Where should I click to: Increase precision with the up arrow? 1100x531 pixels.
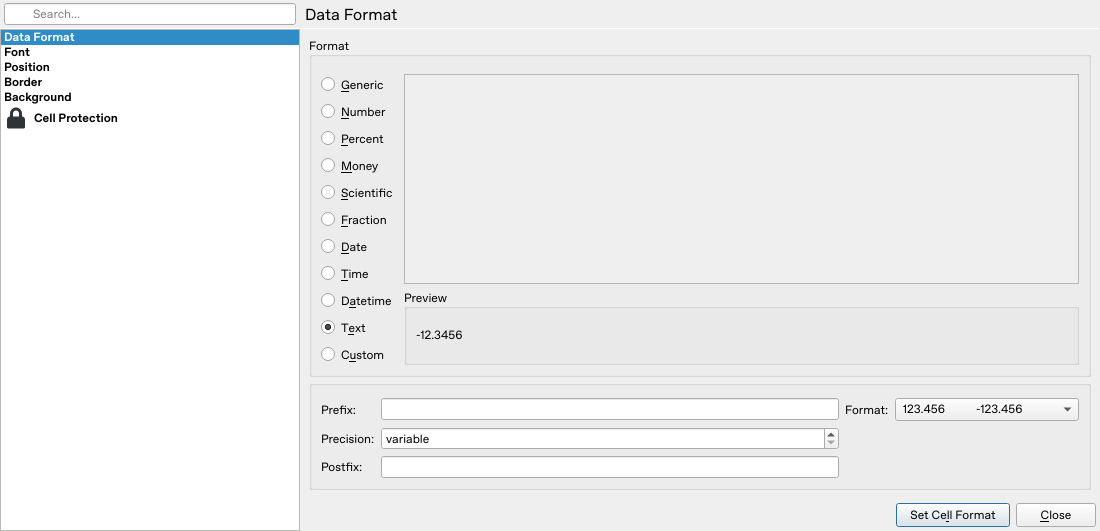tap(831, 434)
